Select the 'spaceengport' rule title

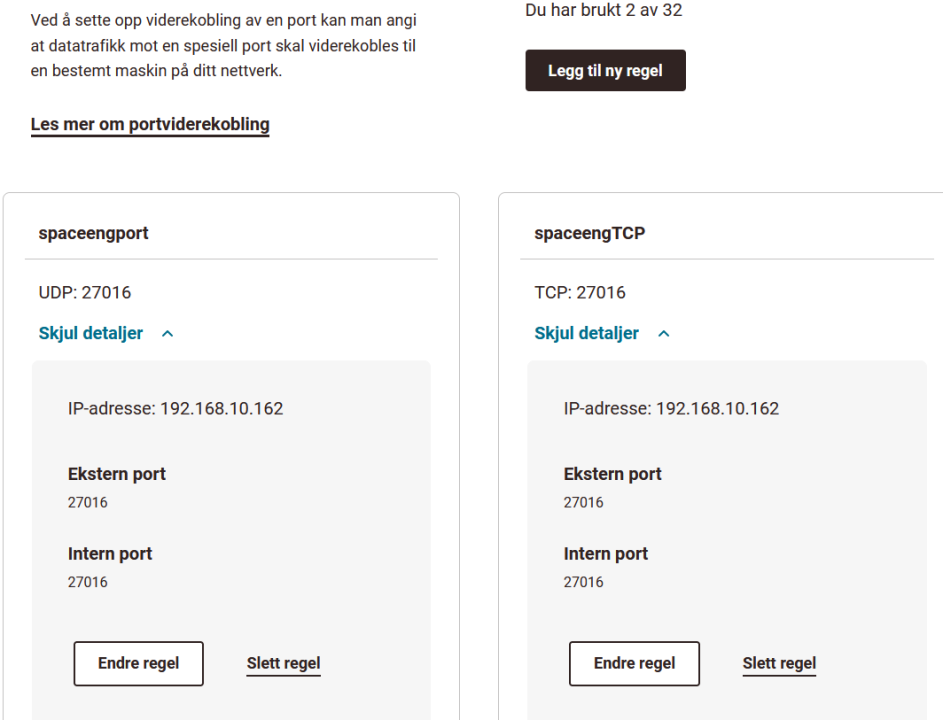[x=93, y=233]
